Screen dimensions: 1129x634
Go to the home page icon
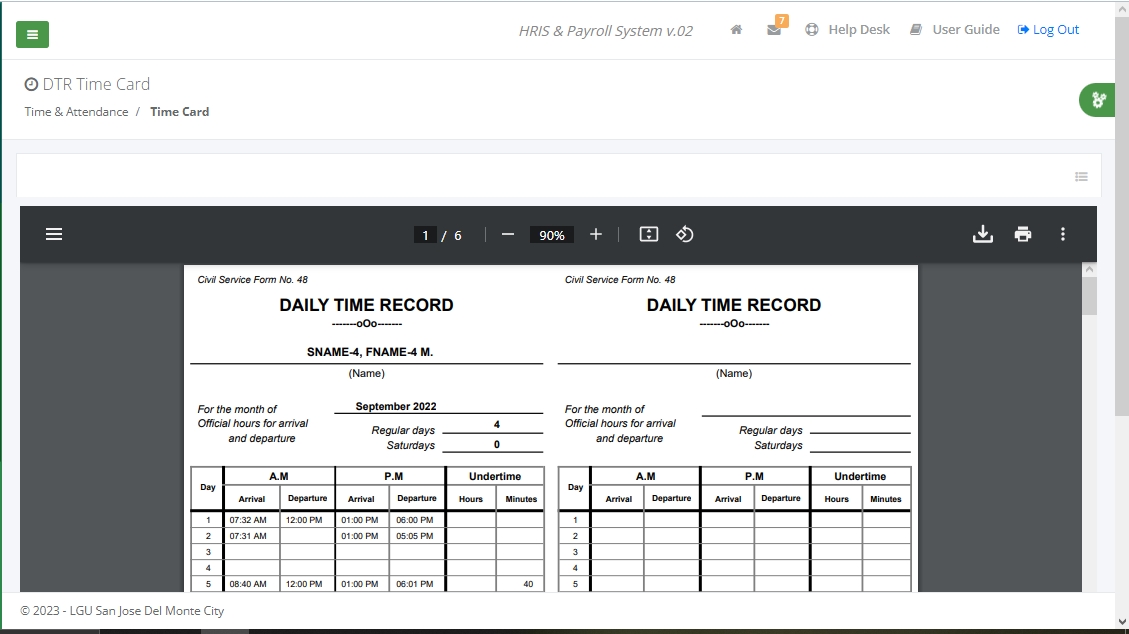(736, 30)
